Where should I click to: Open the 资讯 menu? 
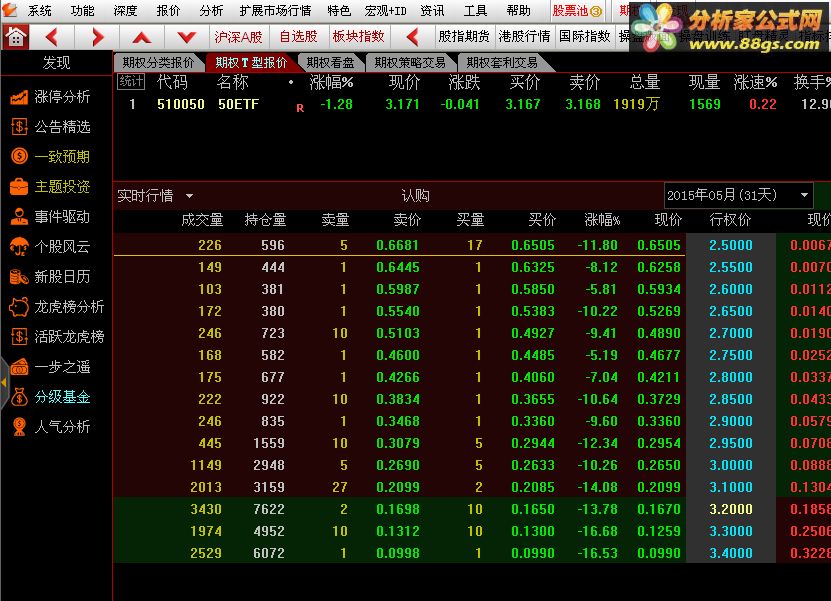(432, 11)
